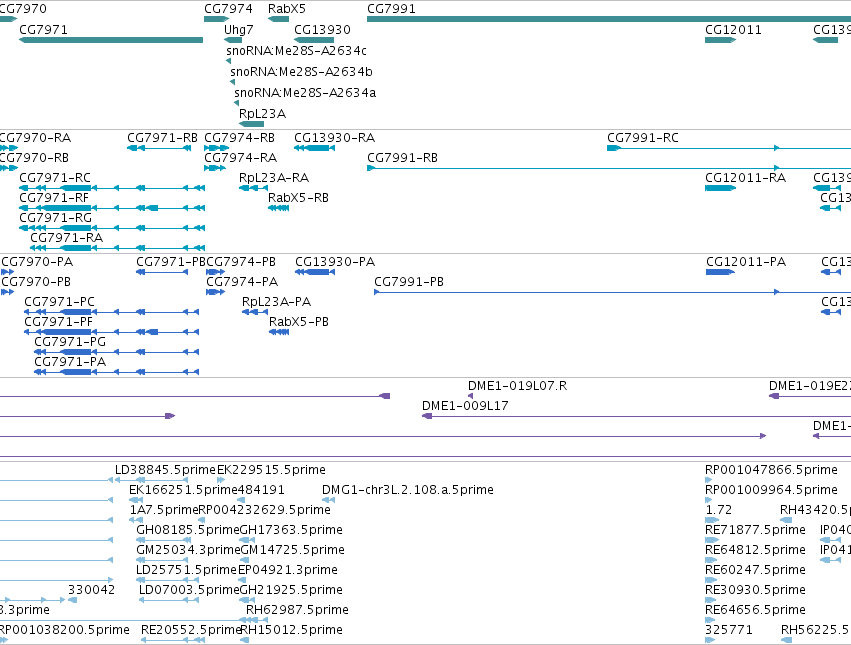Screen dimensions: 851x645
Task: Select the DME1-009L17 clone label
Action: (465, 406)
